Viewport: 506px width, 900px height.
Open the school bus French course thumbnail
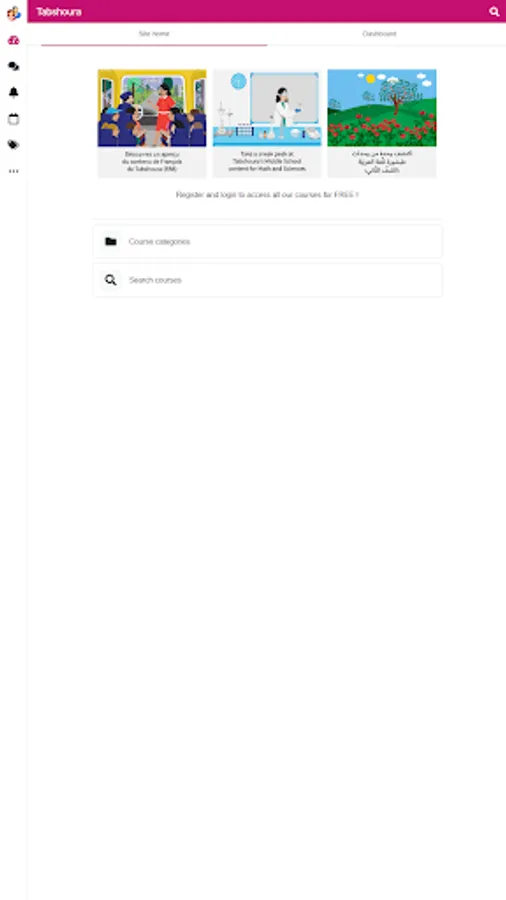tap(152, 108)
